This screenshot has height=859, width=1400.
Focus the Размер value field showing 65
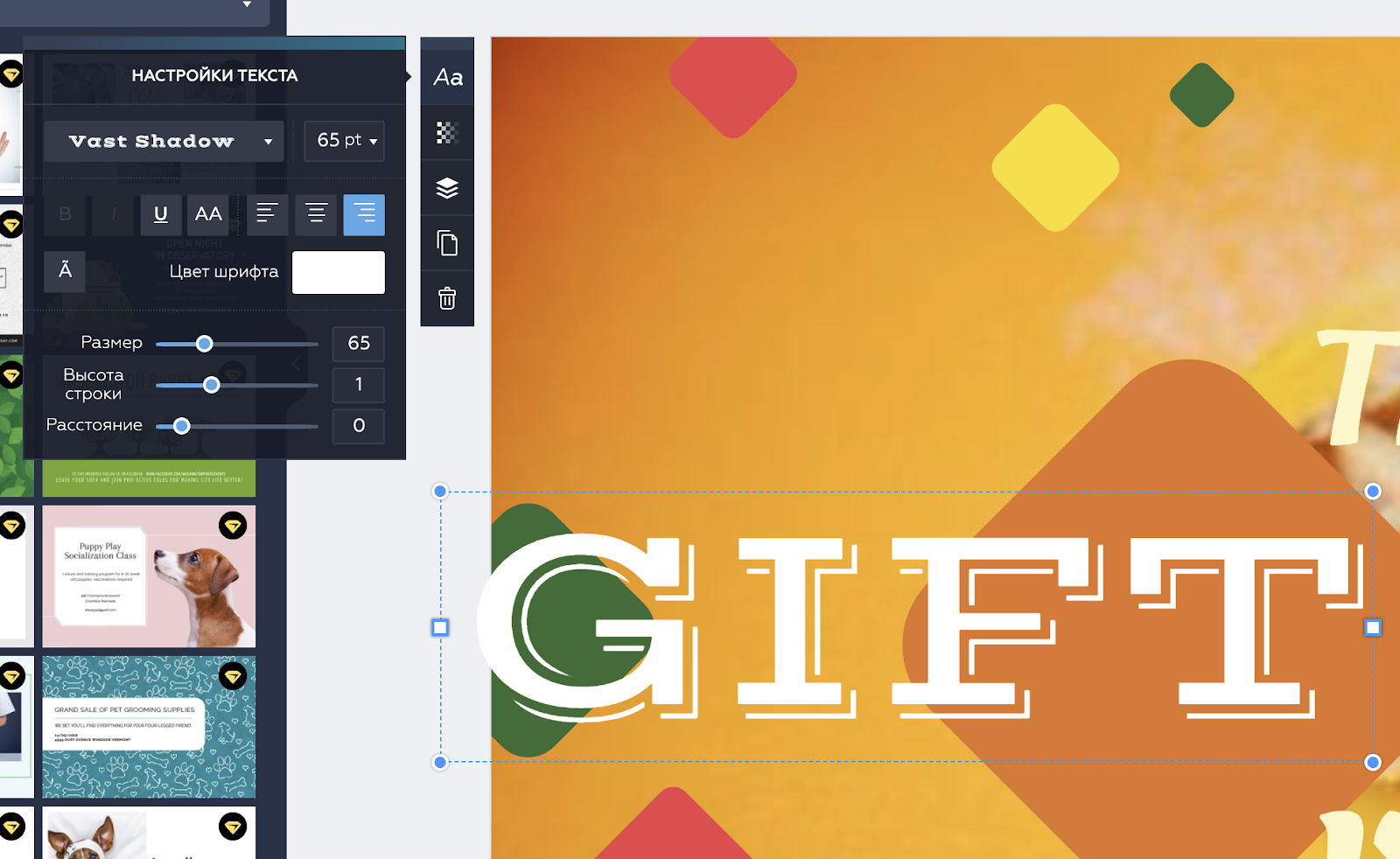tap(359, 344)
